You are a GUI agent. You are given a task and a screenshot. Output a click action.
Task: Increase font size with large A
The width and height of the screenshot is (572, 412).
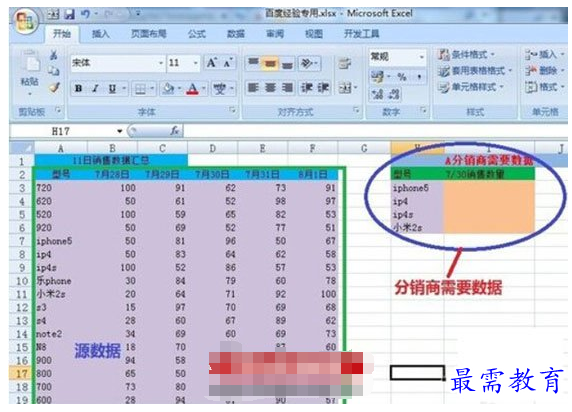click(x=212, y=63)
